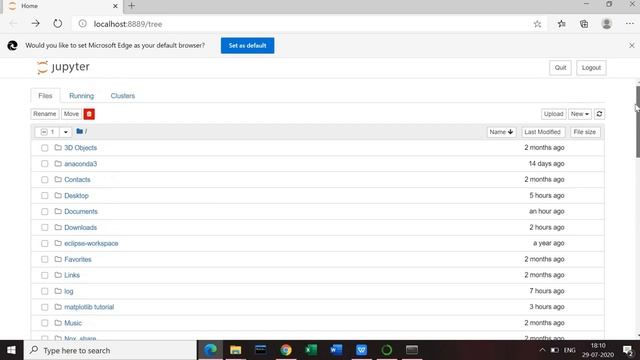The width and height of the screenshot is (640, 360).
Task: Open the Windows Start menu
Action: [x=11, y=350]
